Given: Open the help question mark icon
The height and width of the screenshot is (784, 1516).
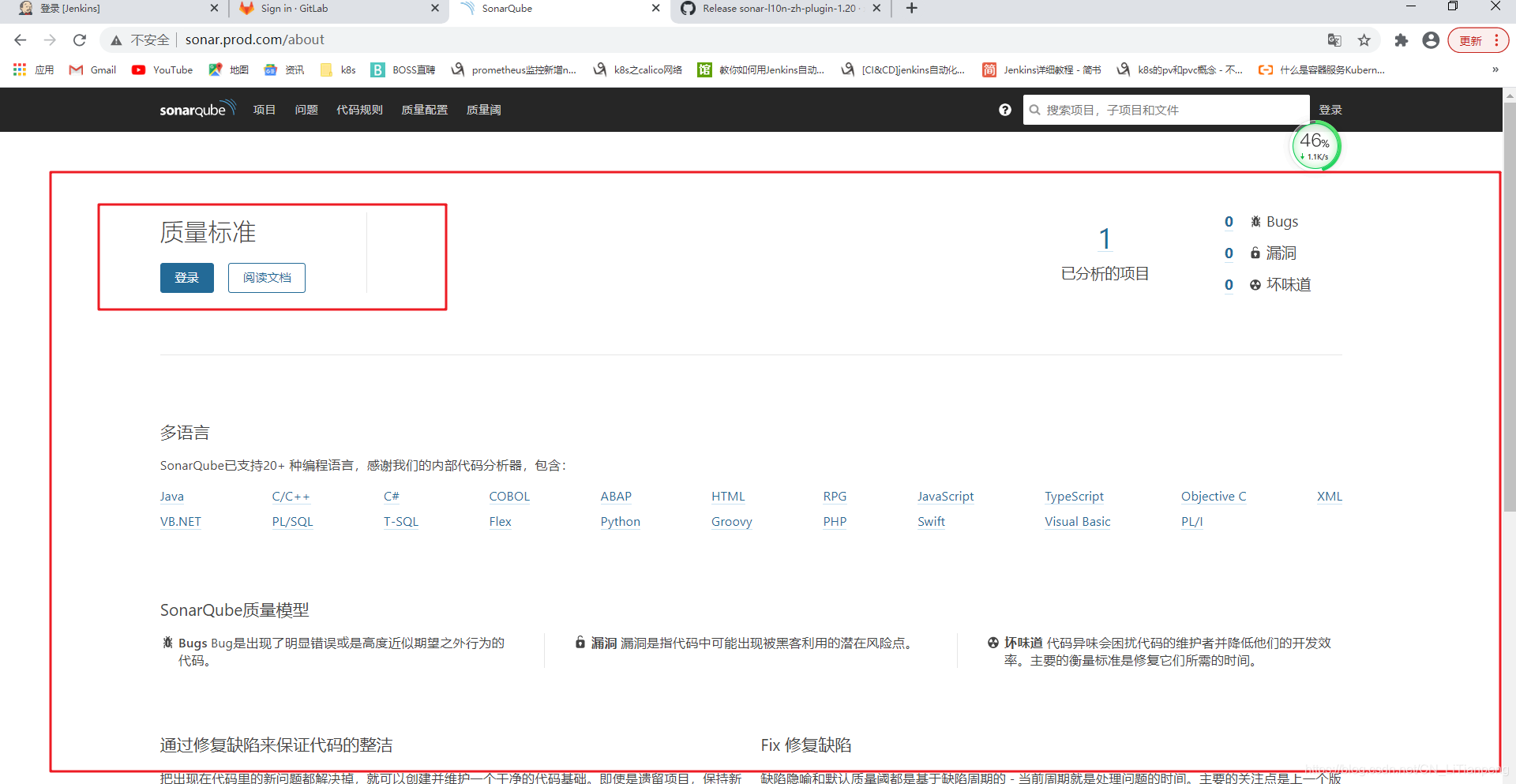Looking at the screenshot, I should [1004, 110].
